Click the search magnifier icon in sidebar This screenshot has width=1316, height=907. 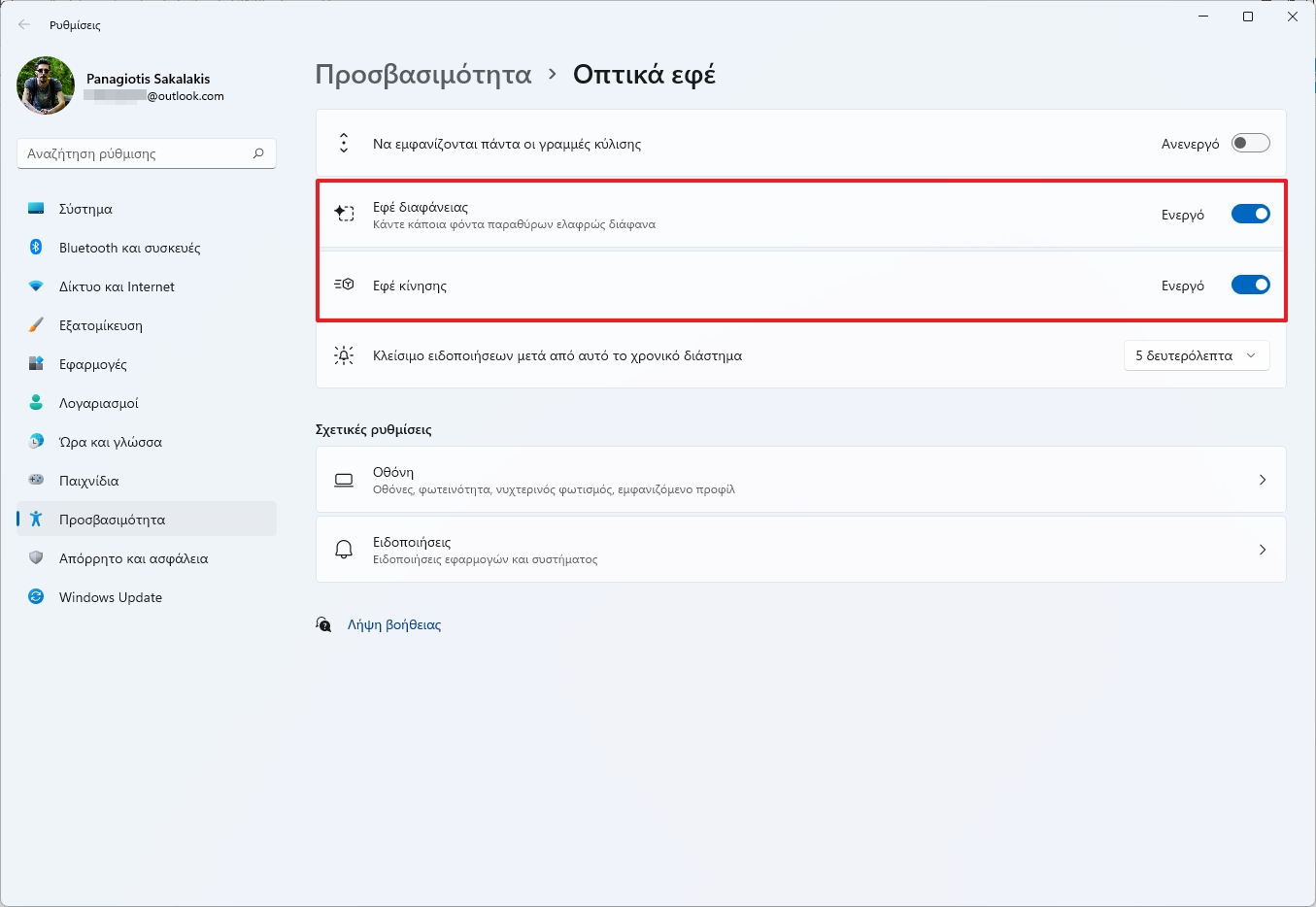(x=258, y=153)
